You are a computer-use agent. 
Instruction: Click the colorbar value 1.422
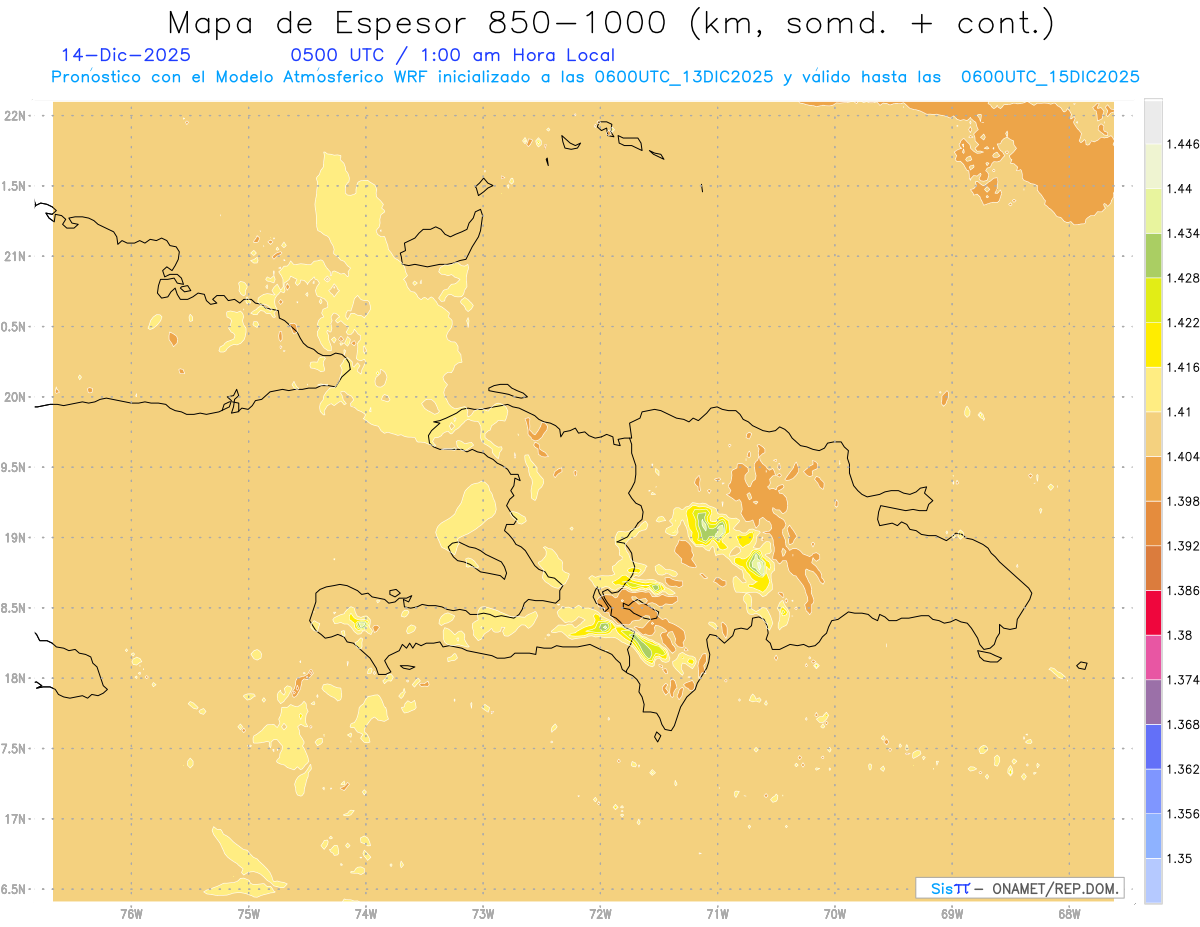[1181, 323]
